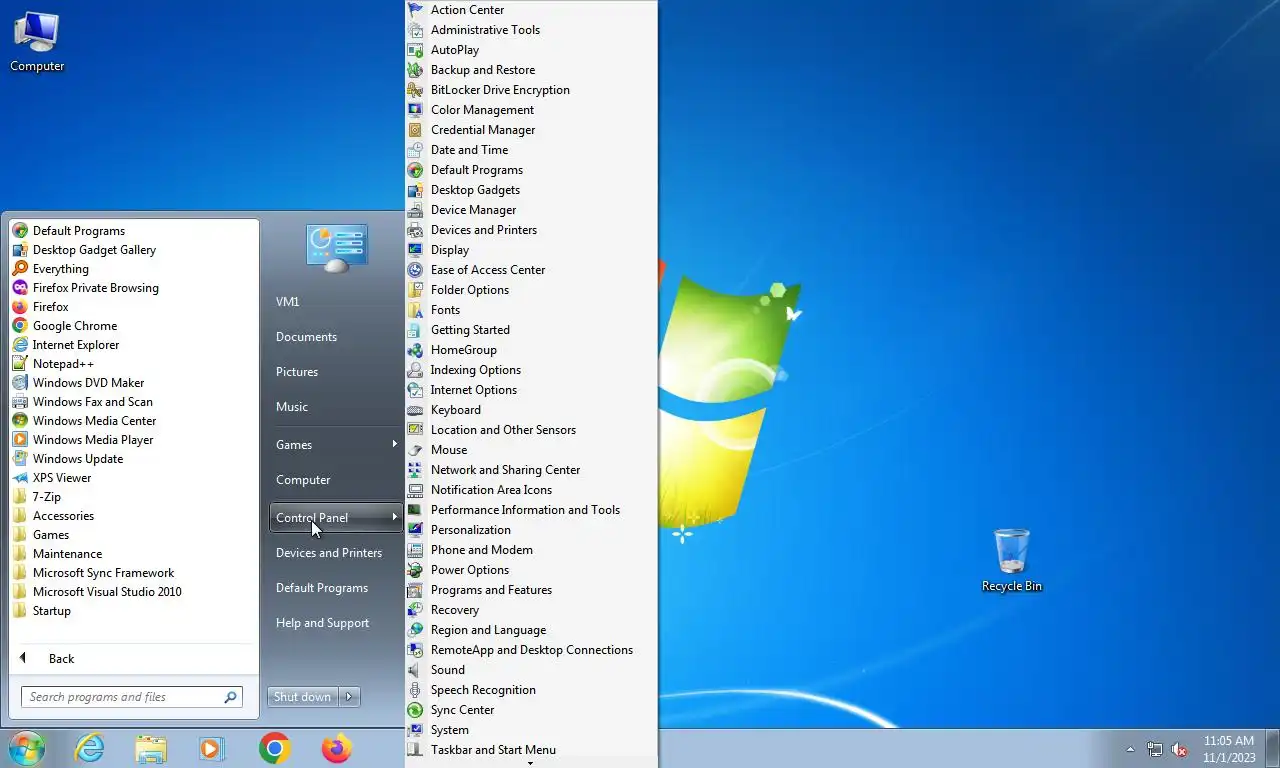Image resolution: width=1280 pixels, height=768 pixels.
Task: Open Internet Options icon
Action: click(x=415, y=390)
